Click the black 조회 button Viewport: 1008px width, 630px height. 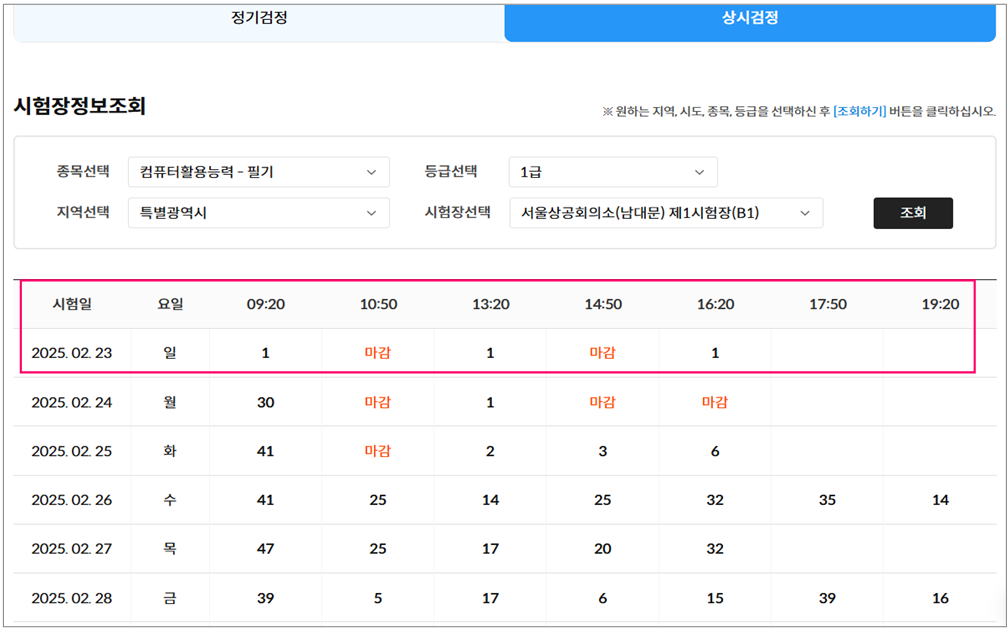913,213
